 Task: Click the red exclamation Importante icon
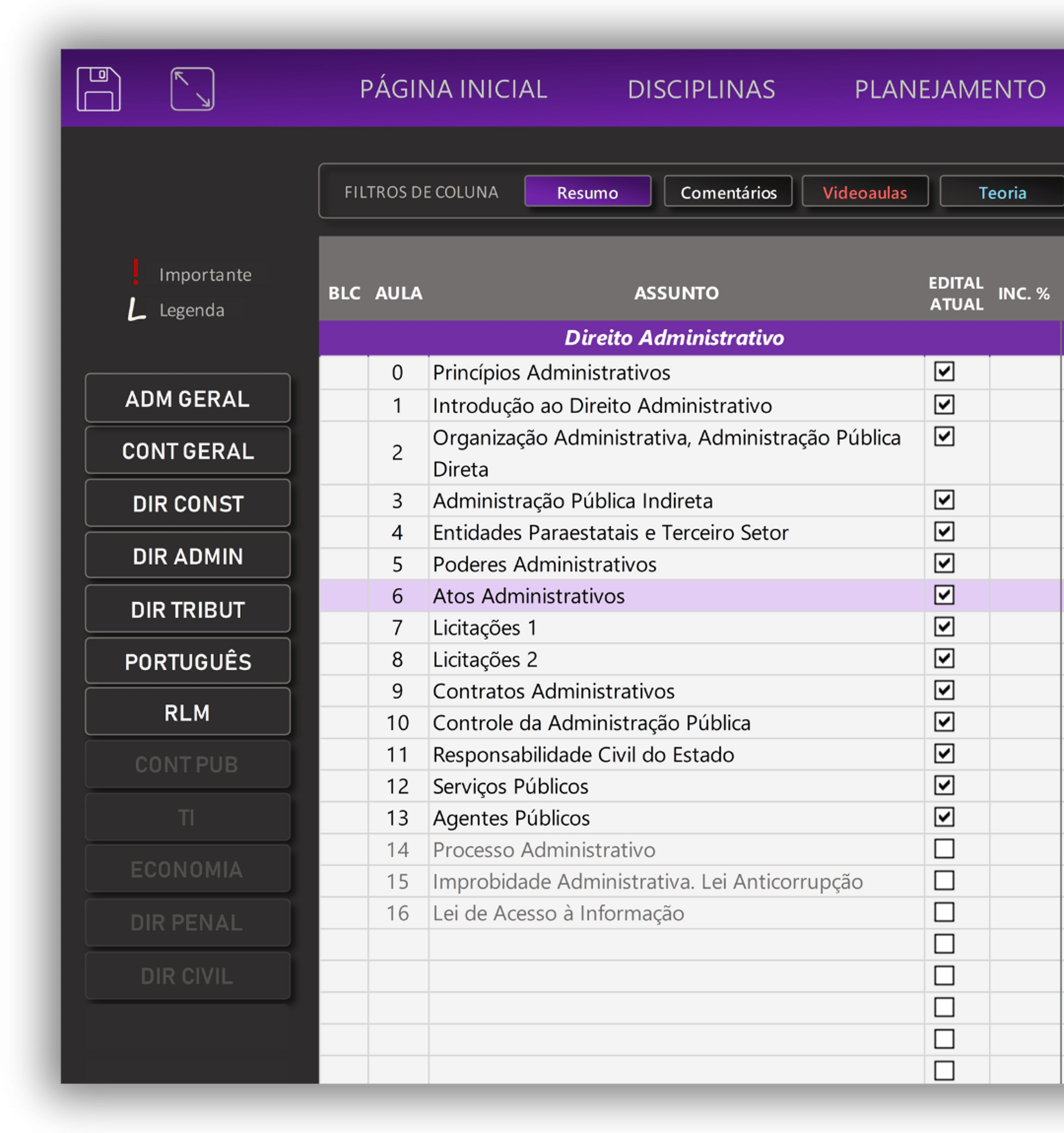(136, 272)
